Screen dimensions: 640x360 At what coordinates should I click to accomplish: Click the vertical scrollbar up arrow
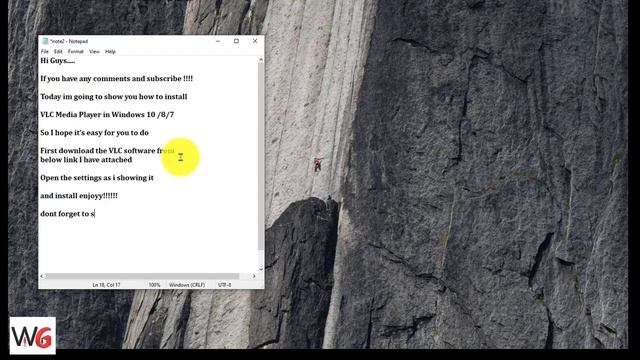(x=261, y=60)
